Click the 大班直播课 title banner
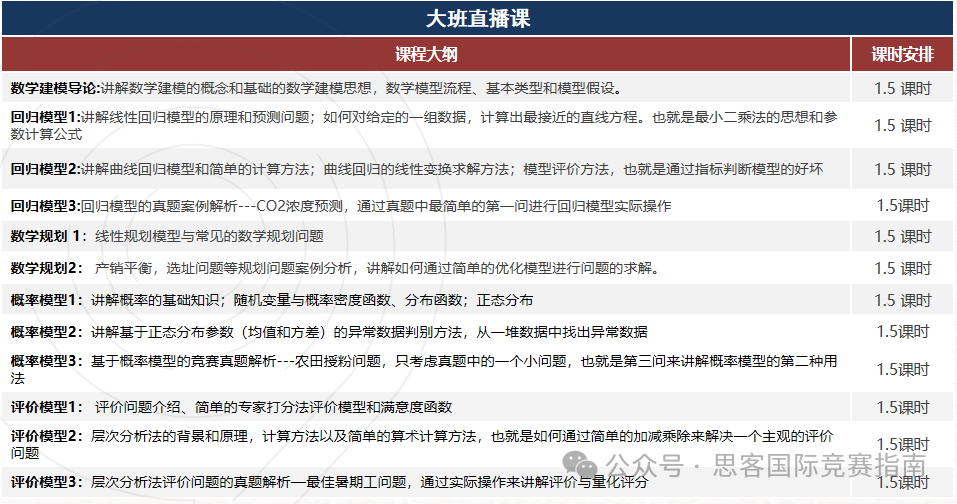The width and height of the screenshot is (957, 504). (478, 18)
